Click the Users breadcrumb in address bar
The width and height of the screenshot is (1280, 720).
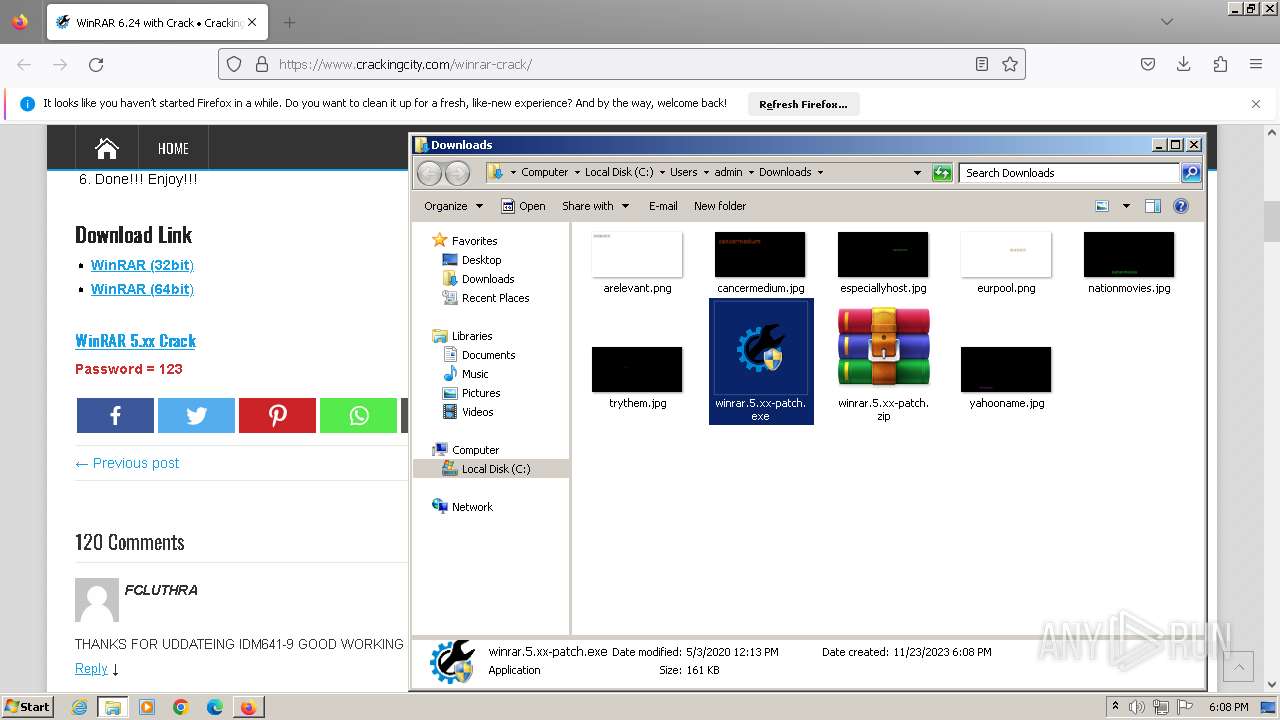[684, 172]
